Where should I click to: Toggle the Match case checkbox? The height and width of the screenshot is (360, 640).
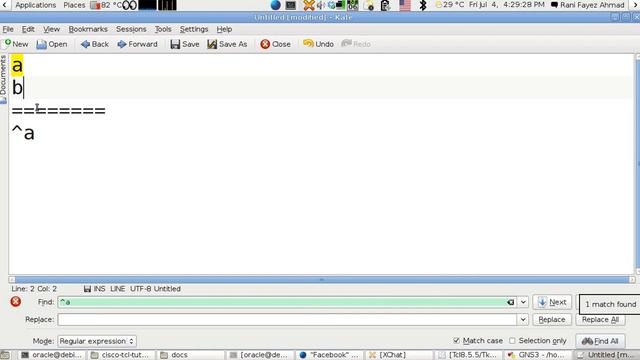(456, 340)
